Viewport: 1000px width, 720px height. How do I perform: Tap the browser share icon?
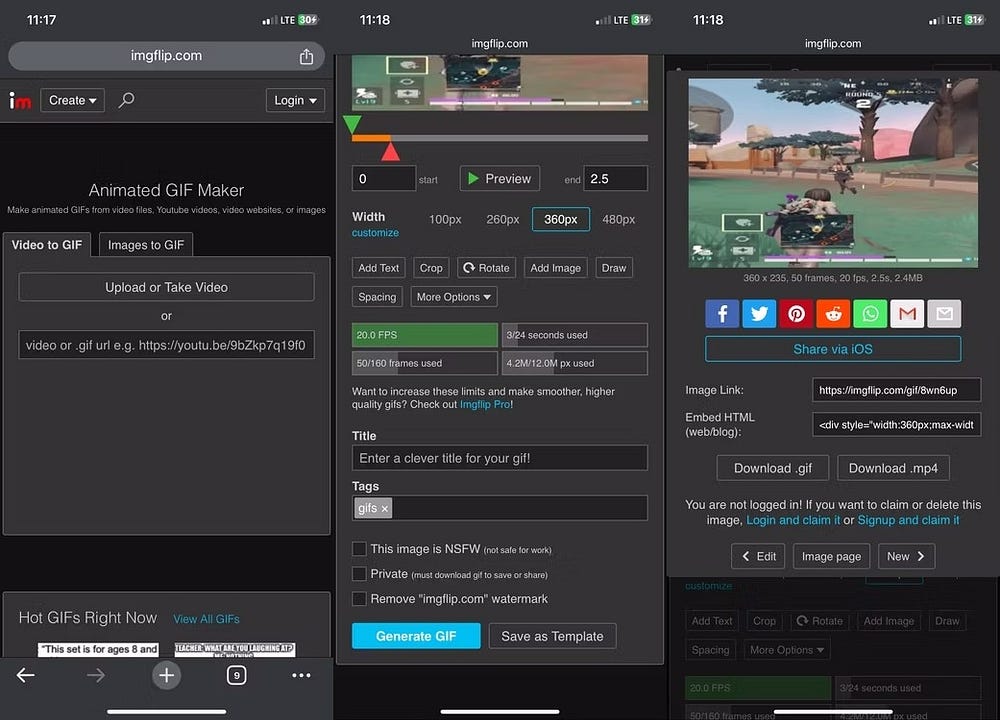(x=306, y=57)
